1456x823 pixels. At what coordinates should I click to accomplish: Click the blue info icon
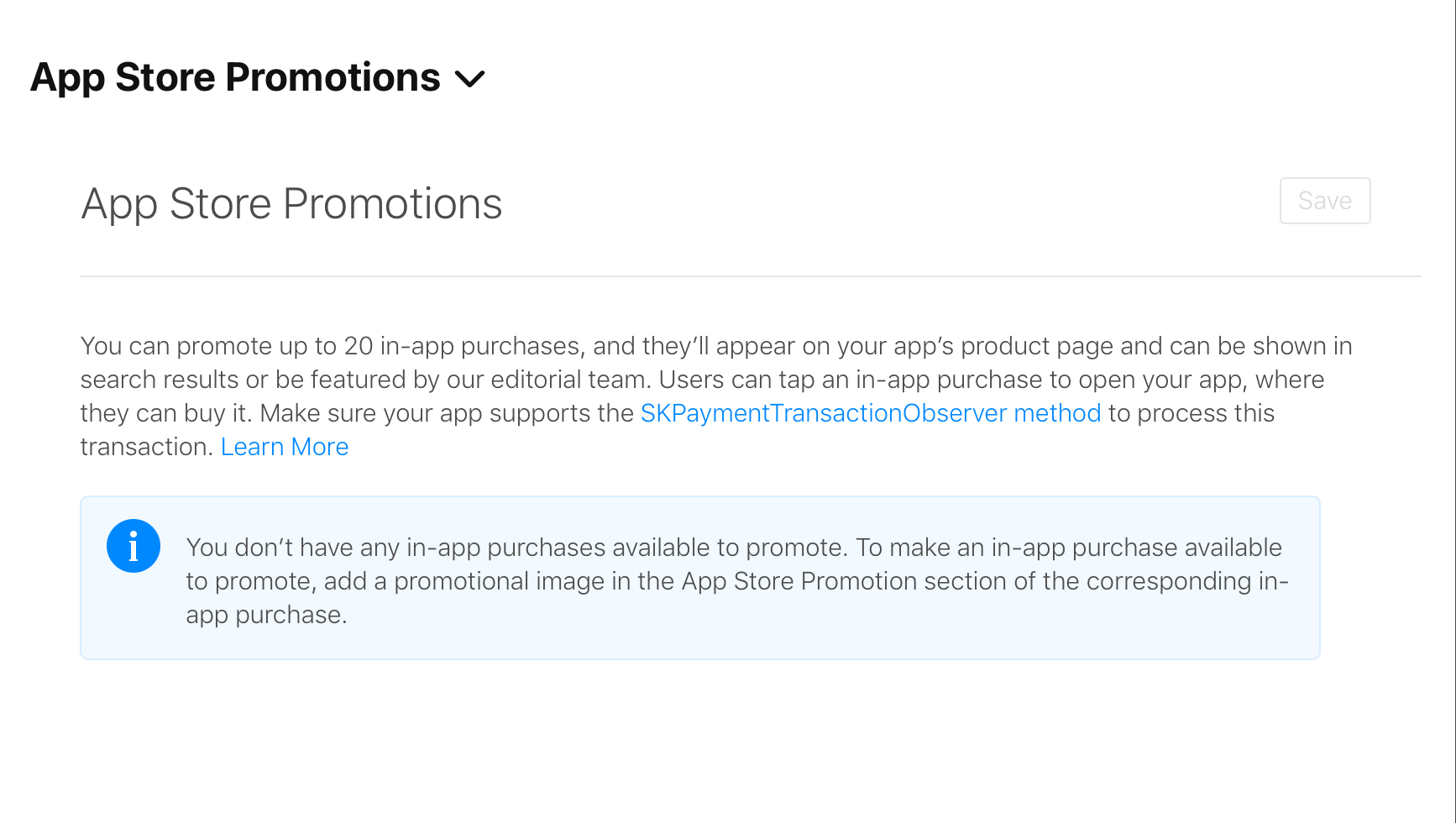(x=134, y=546)
